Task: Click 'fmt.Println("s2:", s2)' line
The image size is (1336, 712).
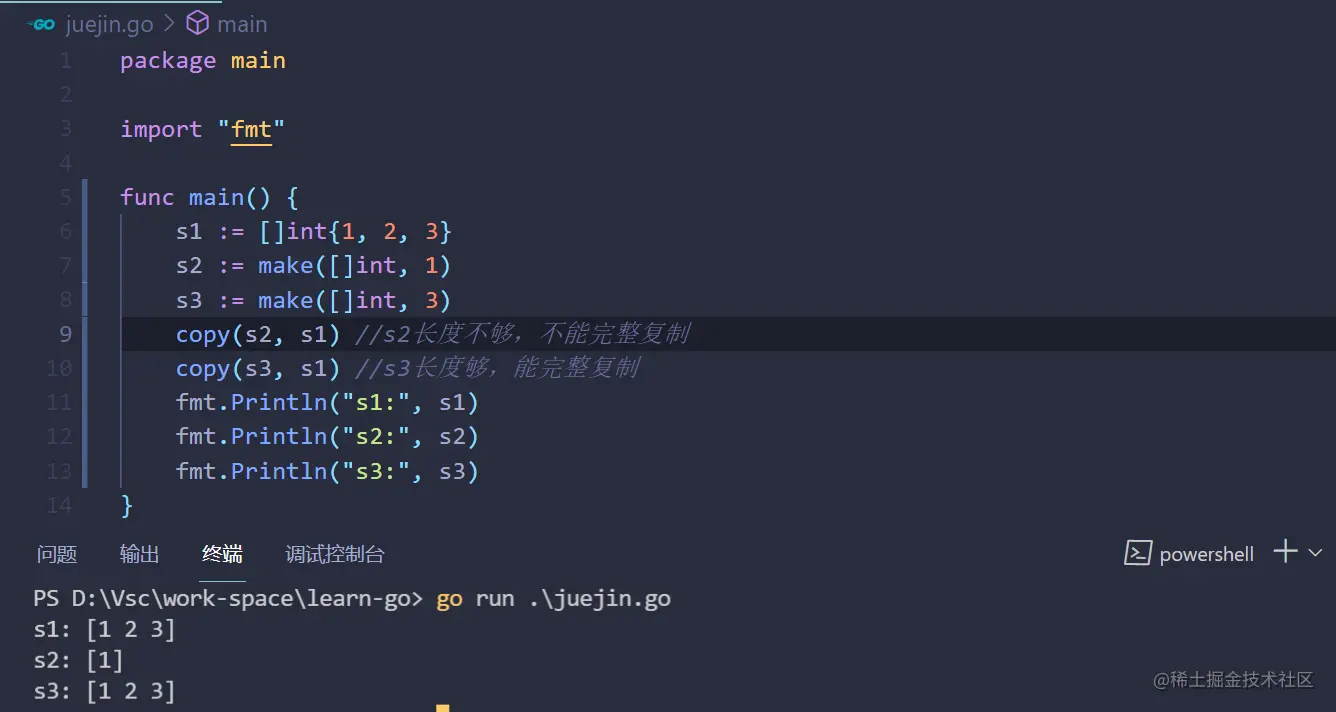Action: 328,437
